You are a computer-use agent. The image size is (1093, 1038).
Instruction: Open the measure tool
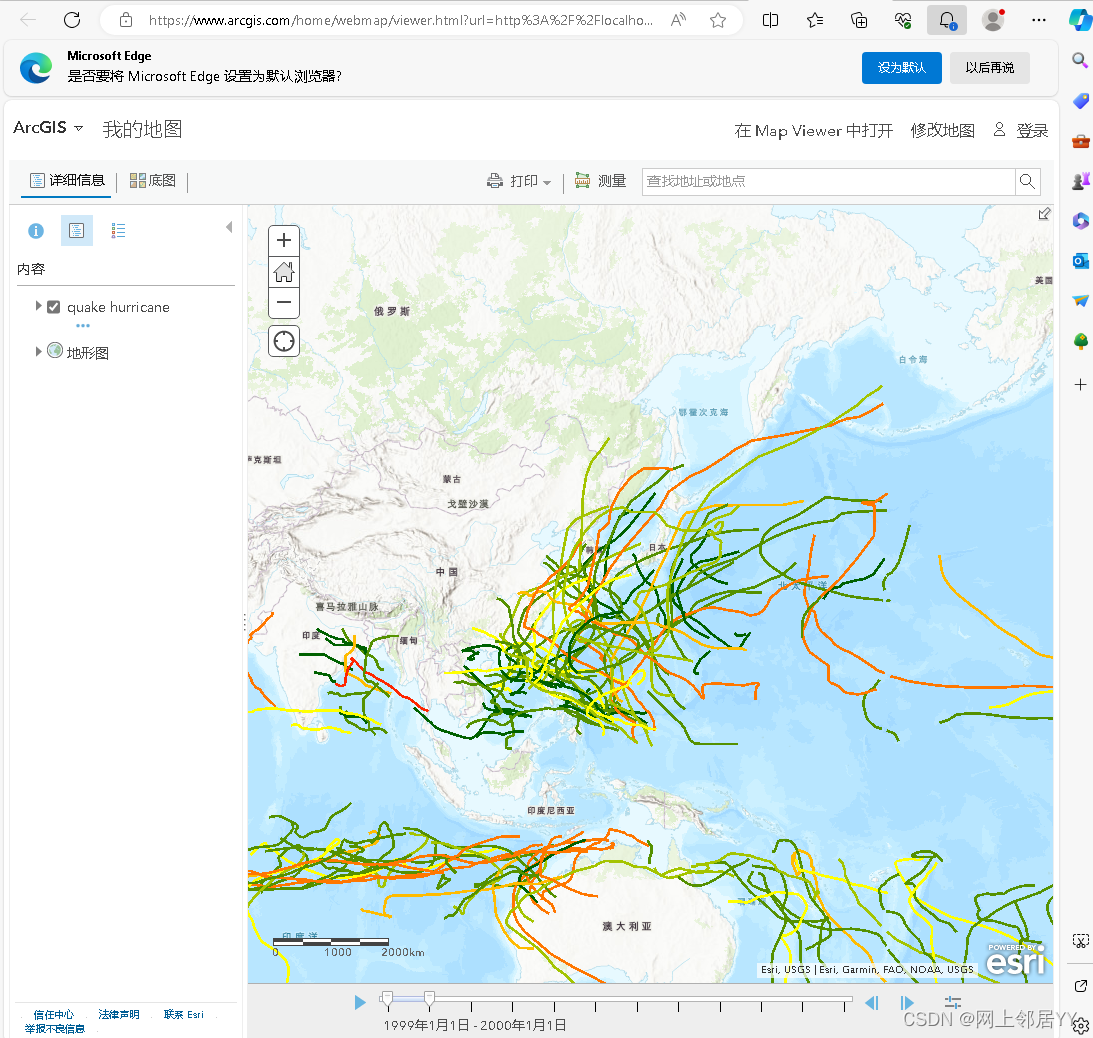(600, 181)
